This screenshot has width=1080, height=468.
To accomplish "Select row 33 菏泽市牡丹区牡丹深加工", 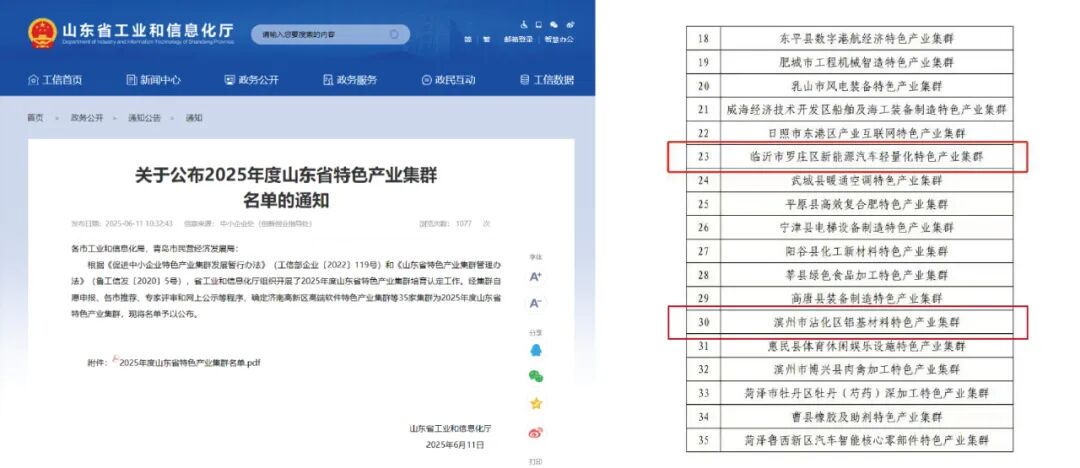I will pos(849,394).
